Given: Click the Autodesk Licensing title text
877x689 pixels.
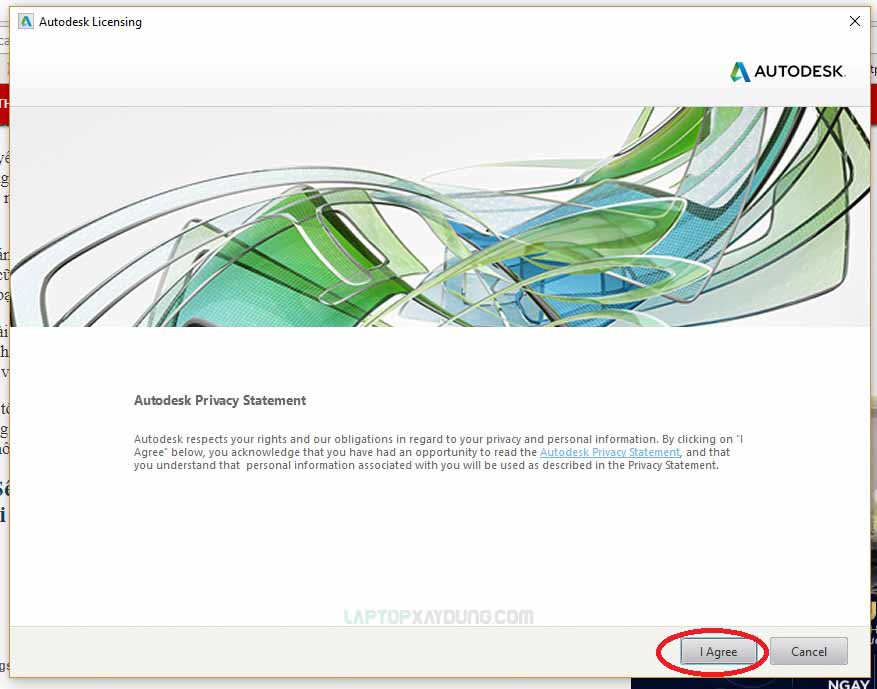Looking at the screenshot, I should coord(89,21).
